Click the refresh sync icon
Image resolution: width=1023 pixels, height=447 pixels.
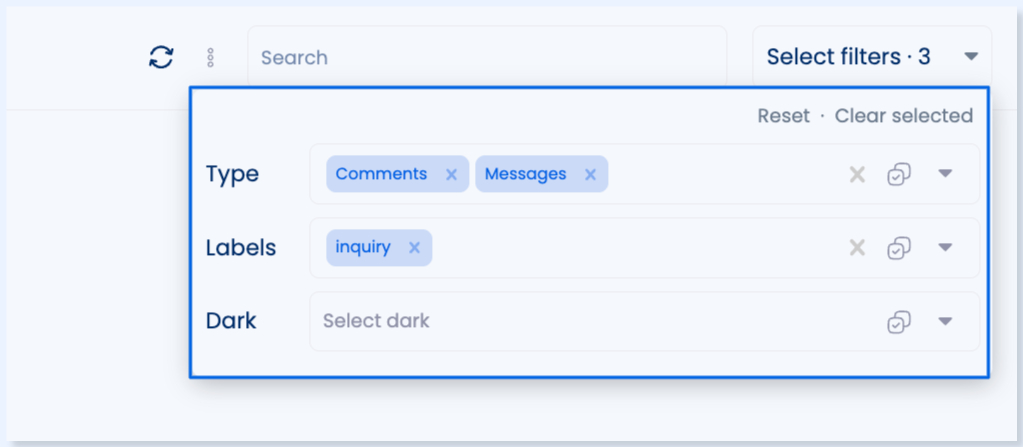(x=161, y=57)
